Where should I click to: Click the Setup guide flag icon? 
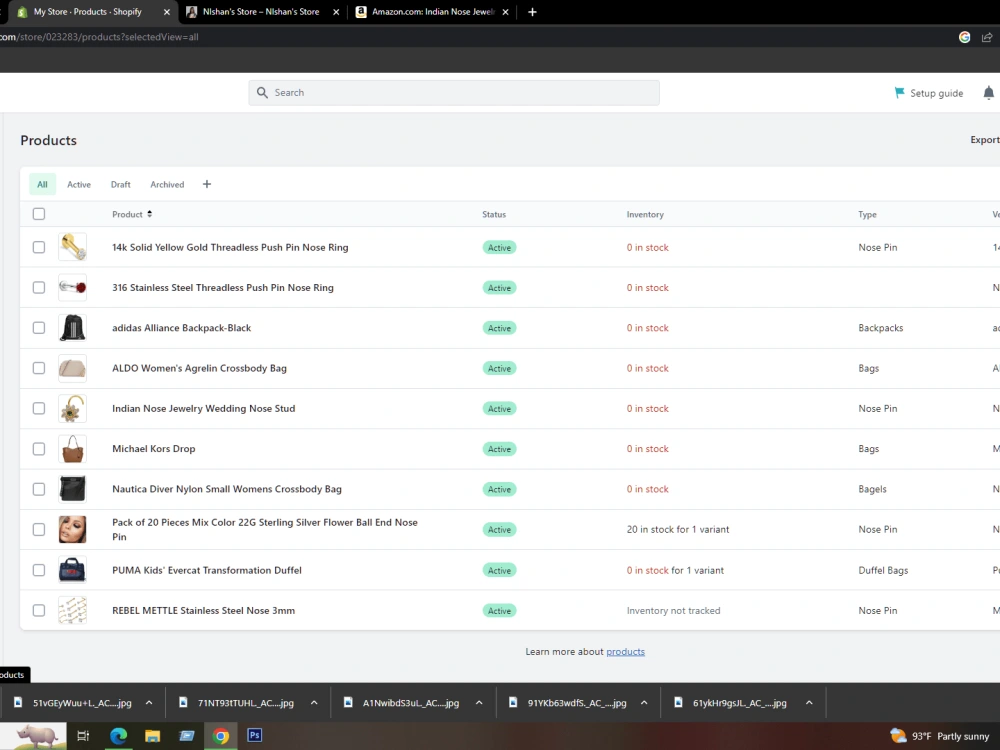pos(899,93)
